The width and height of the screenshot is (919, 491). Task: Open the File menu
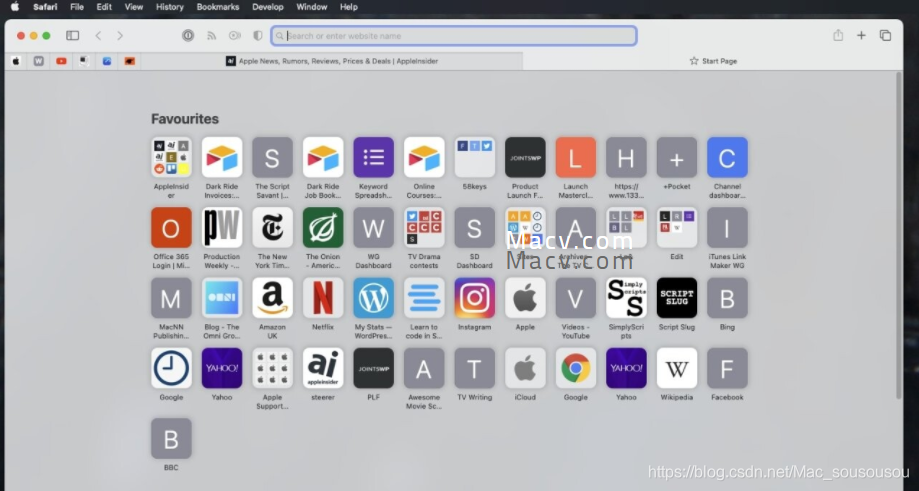(77, 7)
